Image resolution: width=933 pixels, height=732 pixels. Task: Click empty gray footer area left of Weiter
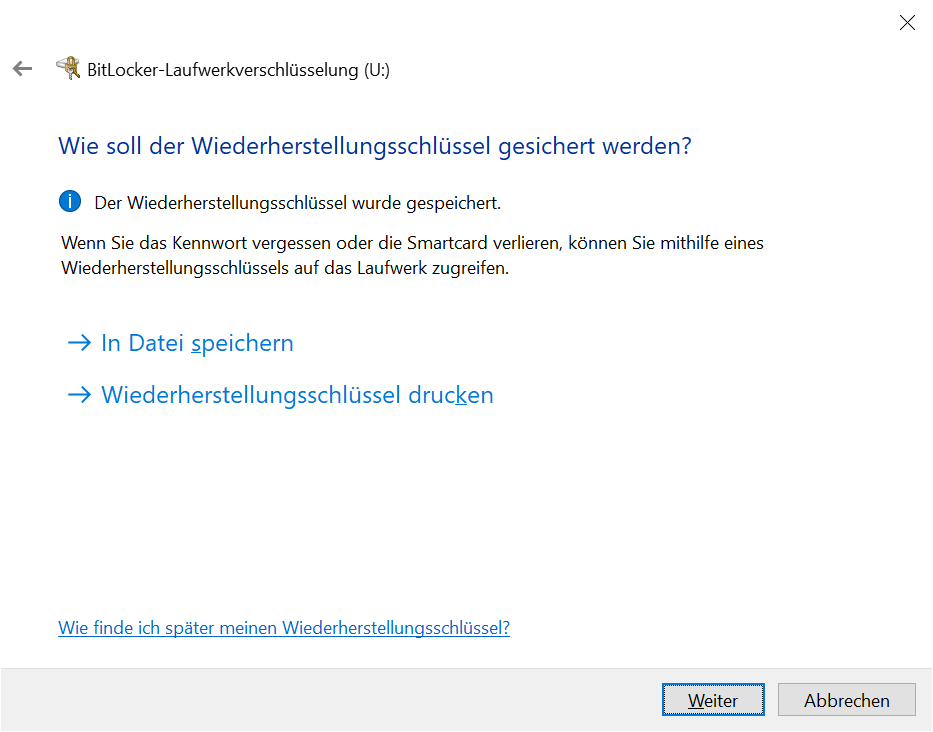coord(330,700)
